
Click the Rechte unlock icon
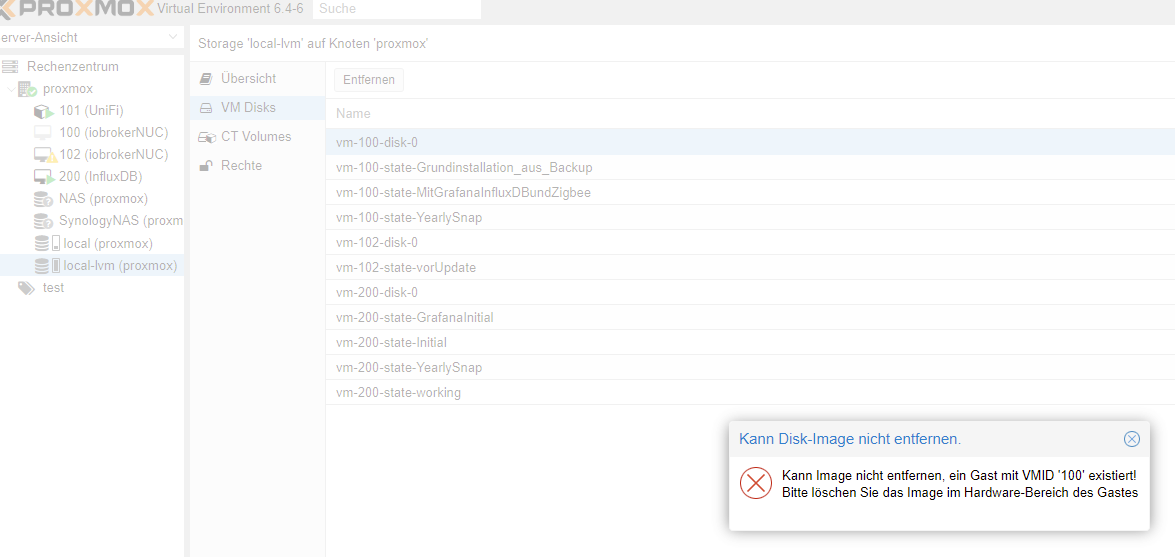click(206, 166)
